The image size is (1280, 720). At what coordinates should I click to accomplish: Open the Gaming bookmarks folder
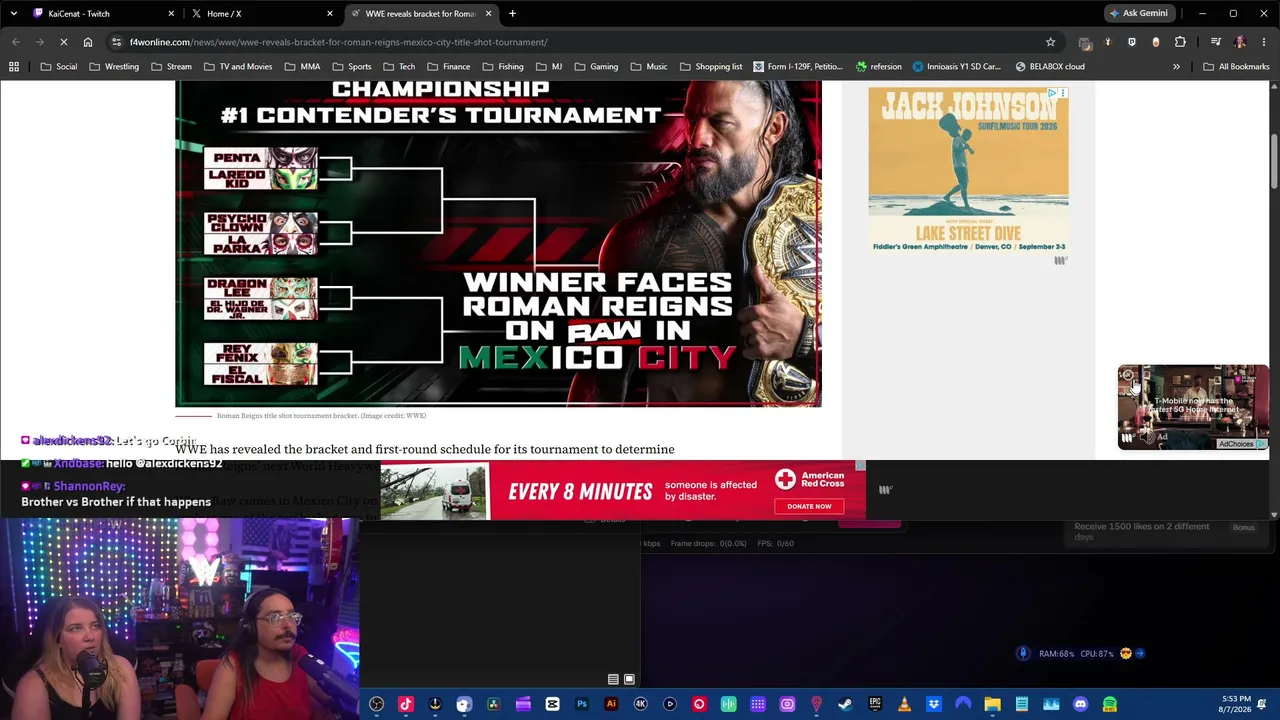click(596, 67)
